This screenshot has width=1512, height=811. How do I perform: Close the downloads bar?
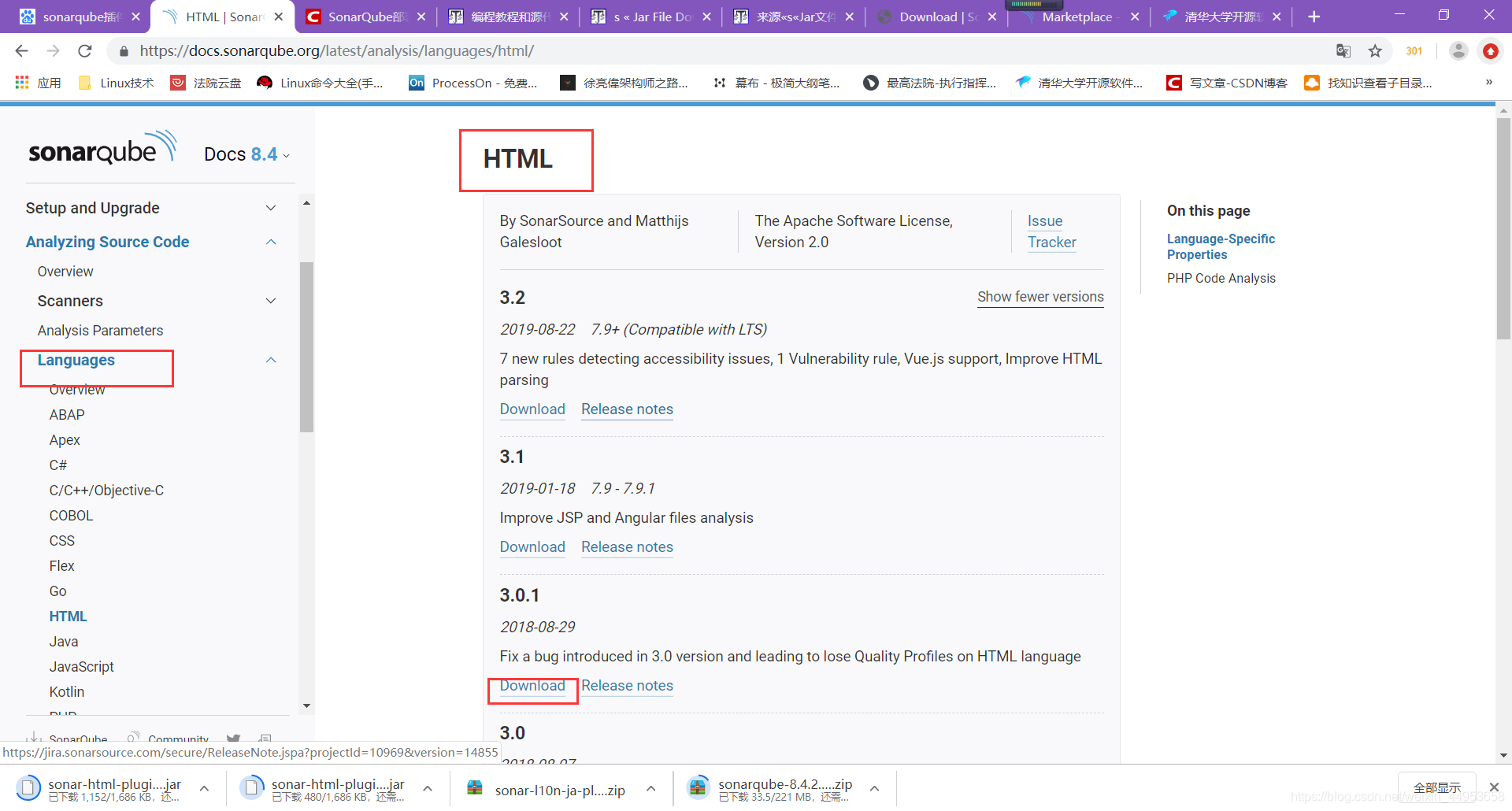click(x=1494, y=787)
